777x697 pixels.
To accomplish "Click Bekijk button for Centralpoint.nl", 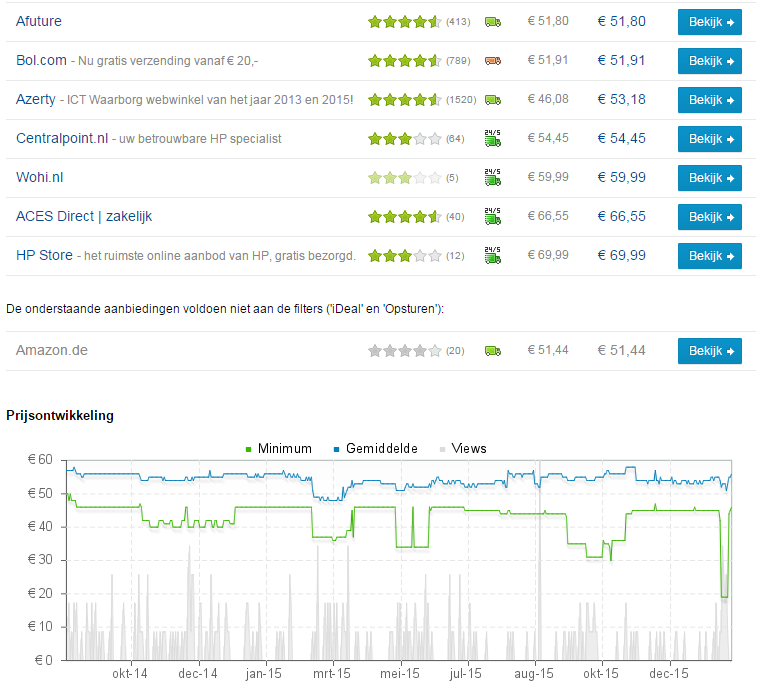I will point(710,139).
